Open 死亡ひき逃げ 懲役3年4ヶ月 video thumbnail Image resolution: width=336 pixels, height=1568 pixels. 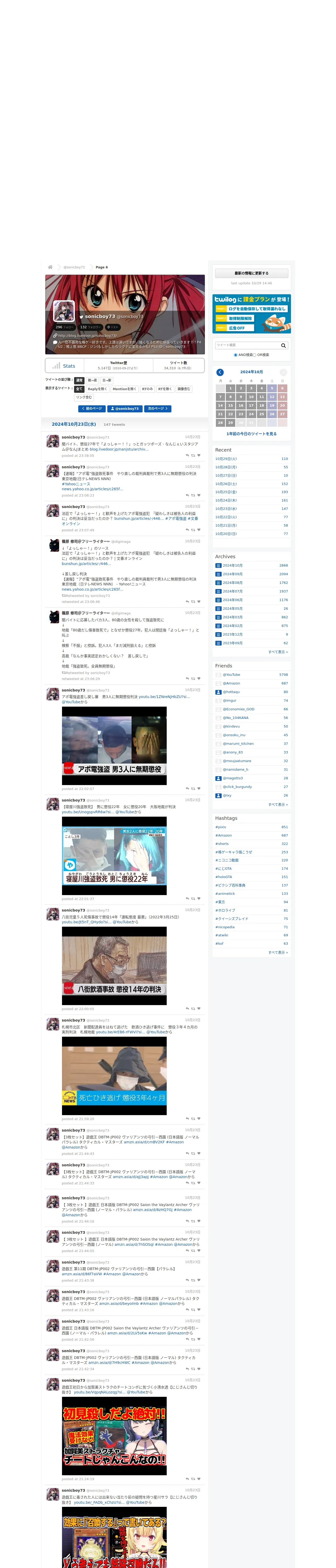click(x=114, y=1076)
